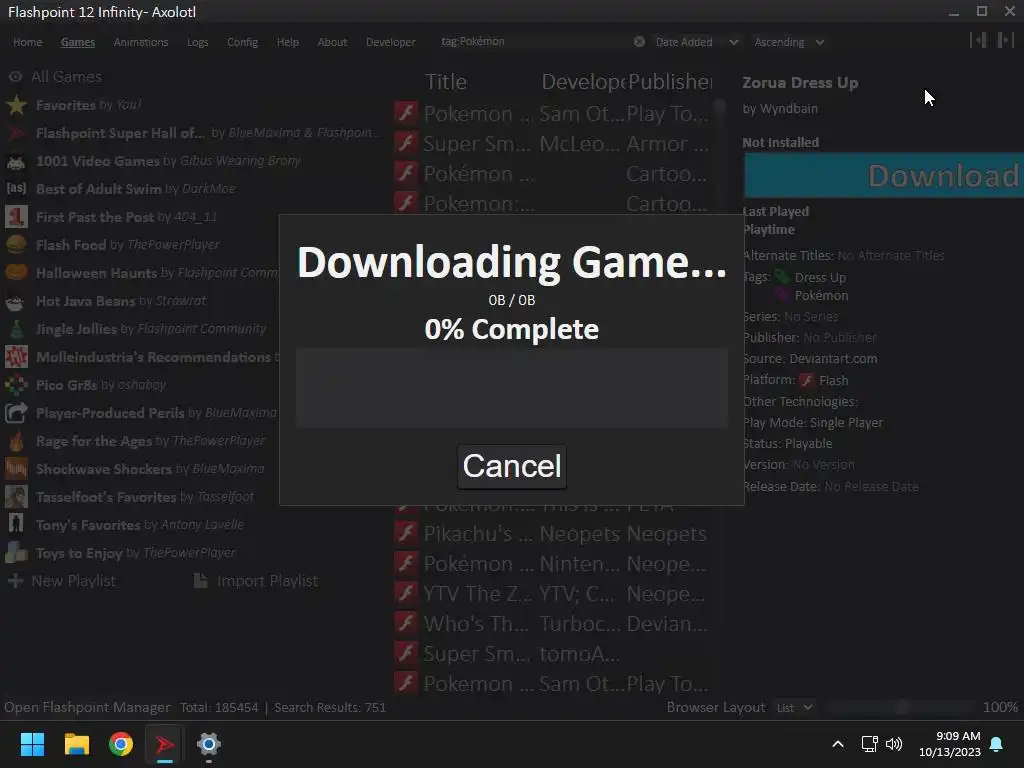Select the Pikachu's Neopets game row
The width and height of the screenshot is (1024, 768).
552,534
